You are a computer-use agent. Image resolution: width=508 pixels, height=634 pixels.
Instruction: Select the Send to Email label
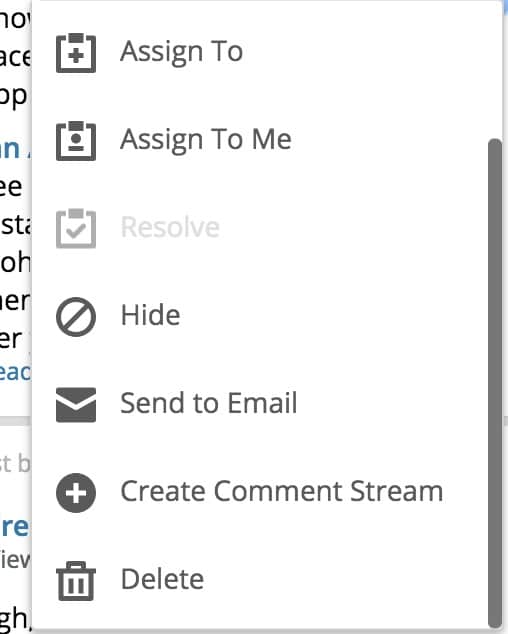pyautogui.click(x=209, y=403)
